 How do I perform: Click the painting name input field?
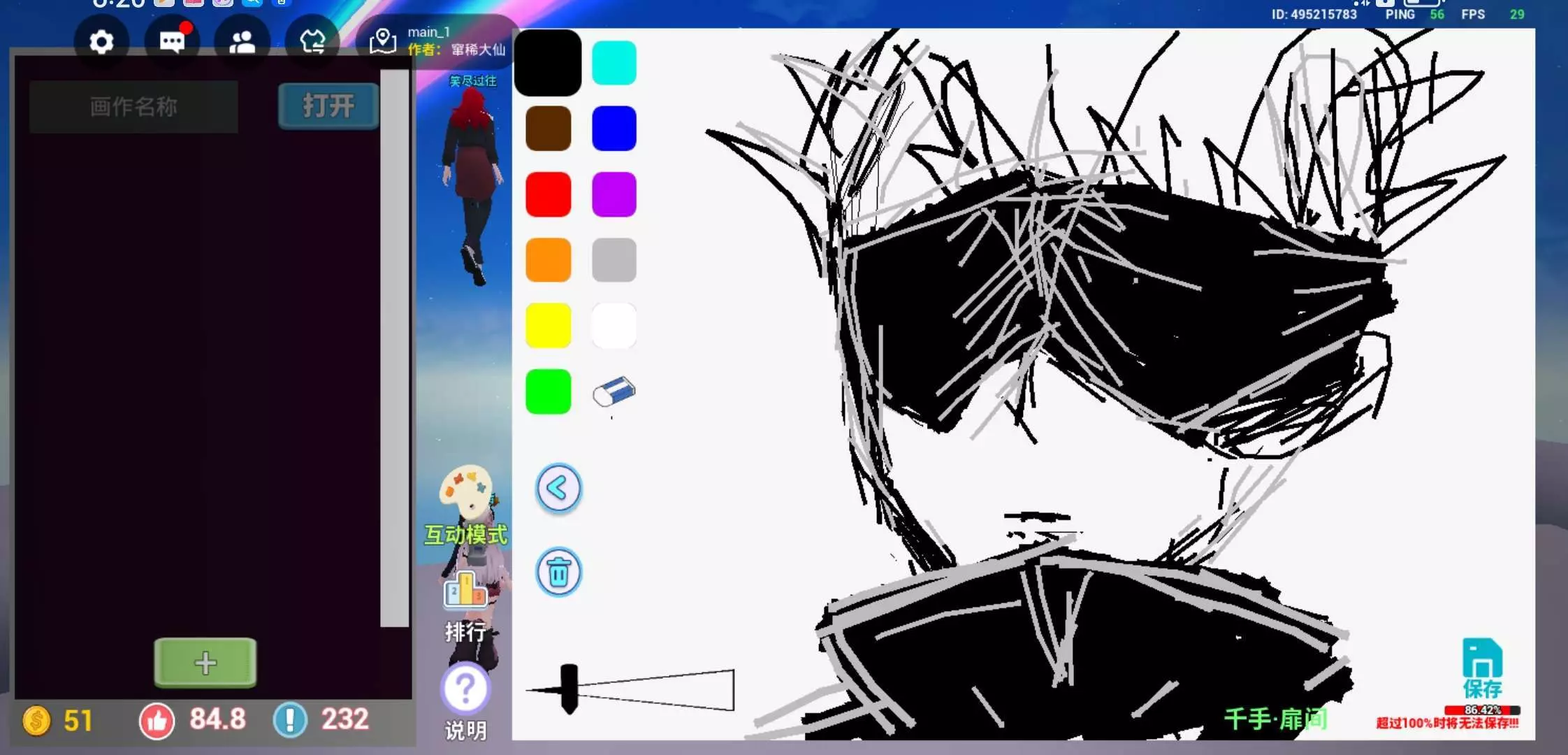[133, 106]
